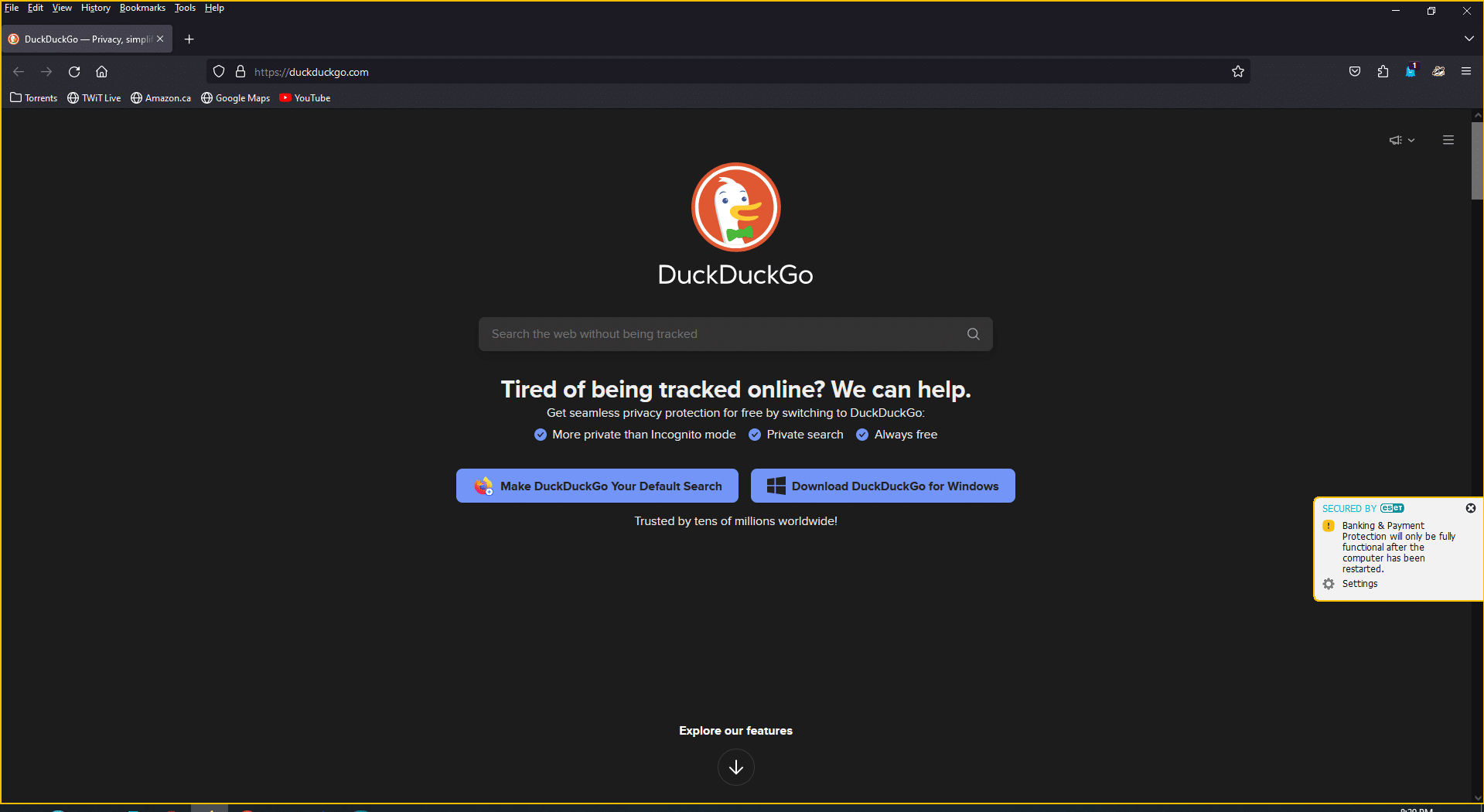Click ESET 'Banking & Payment Protection' message
The width and height of the screenshot is (1484, 812).
tap(1398, 547)
